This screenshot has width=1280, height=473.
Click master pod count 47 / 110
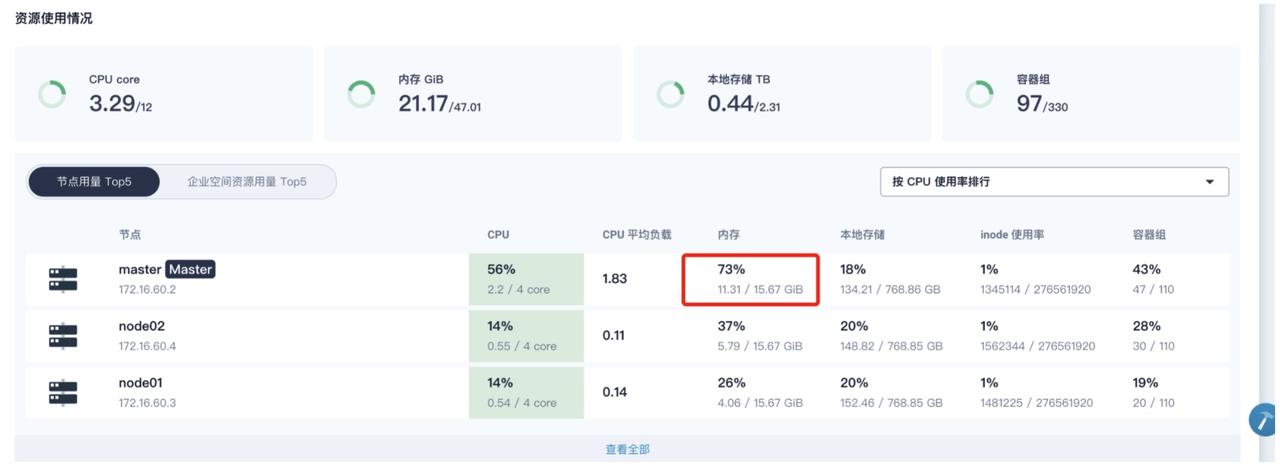point(1154,289)
